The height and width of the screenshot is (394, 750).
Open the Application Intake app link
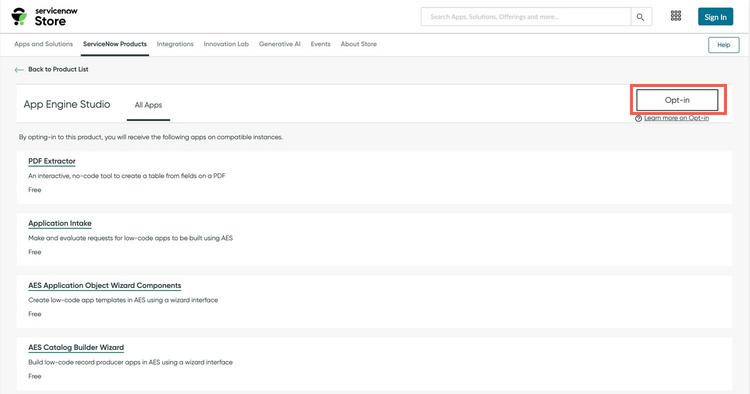coord(60,223)
